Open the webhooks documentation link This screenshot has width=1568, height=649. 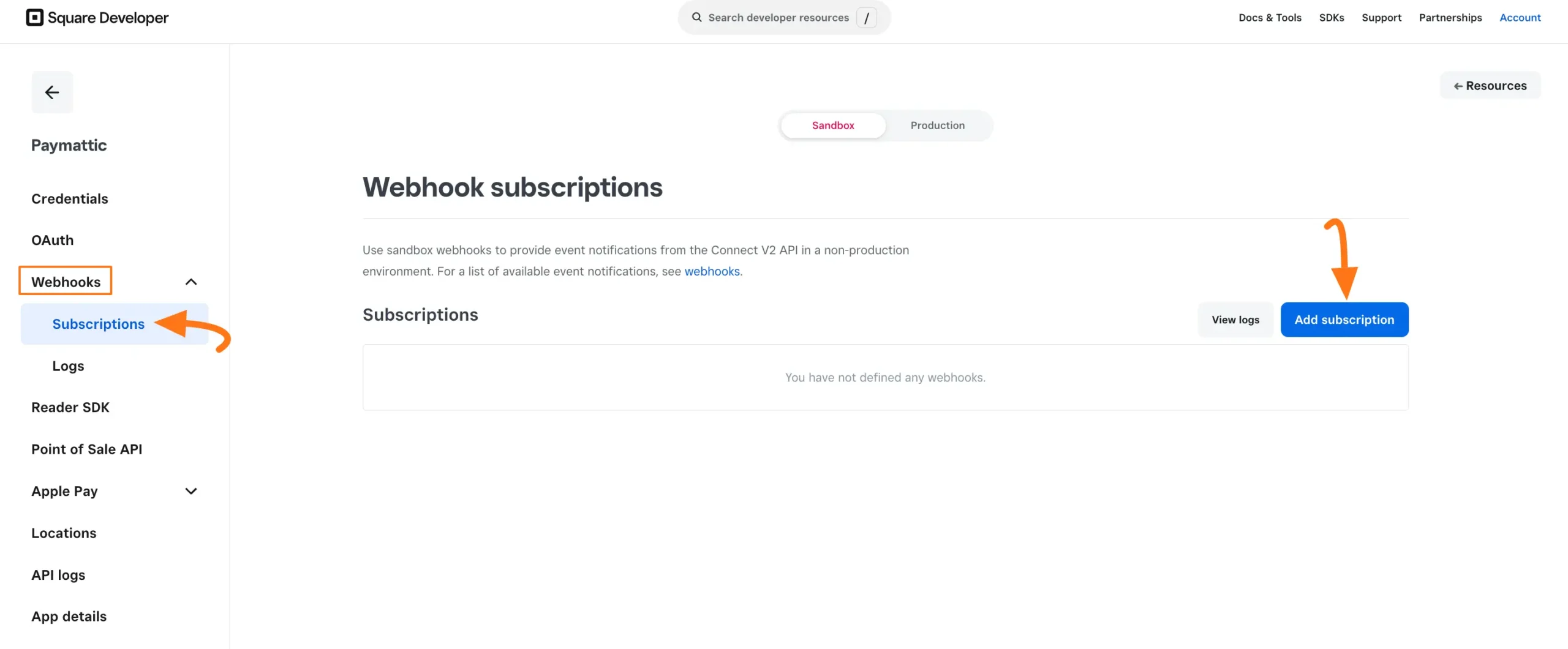click(x=712, y=271)
